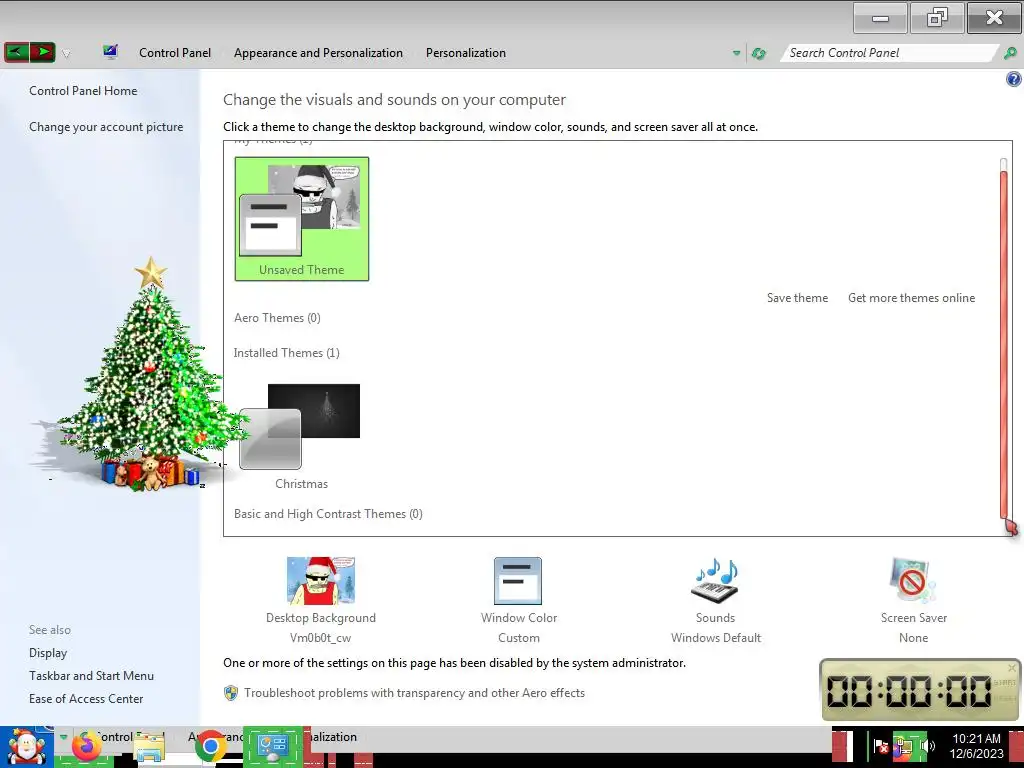Screen dimensions: 1024x768
Task: Click the search magnifier icon
Action: tap(1010, 53)
